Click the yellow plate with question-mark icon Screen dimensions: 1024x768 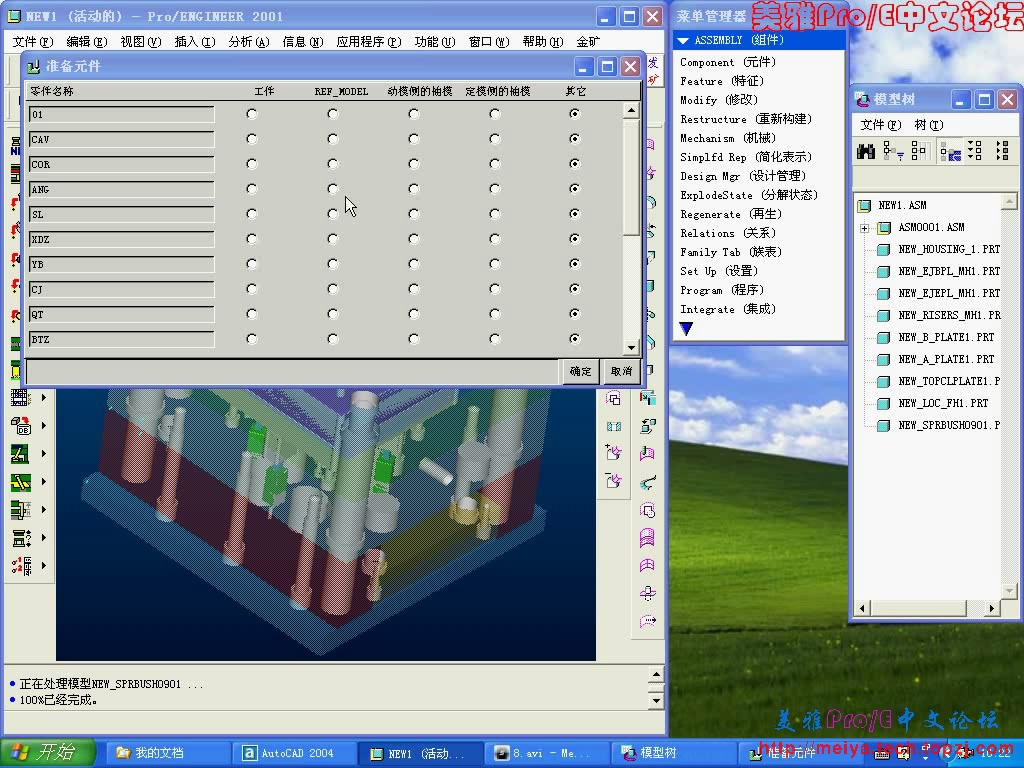coord(20,537)
